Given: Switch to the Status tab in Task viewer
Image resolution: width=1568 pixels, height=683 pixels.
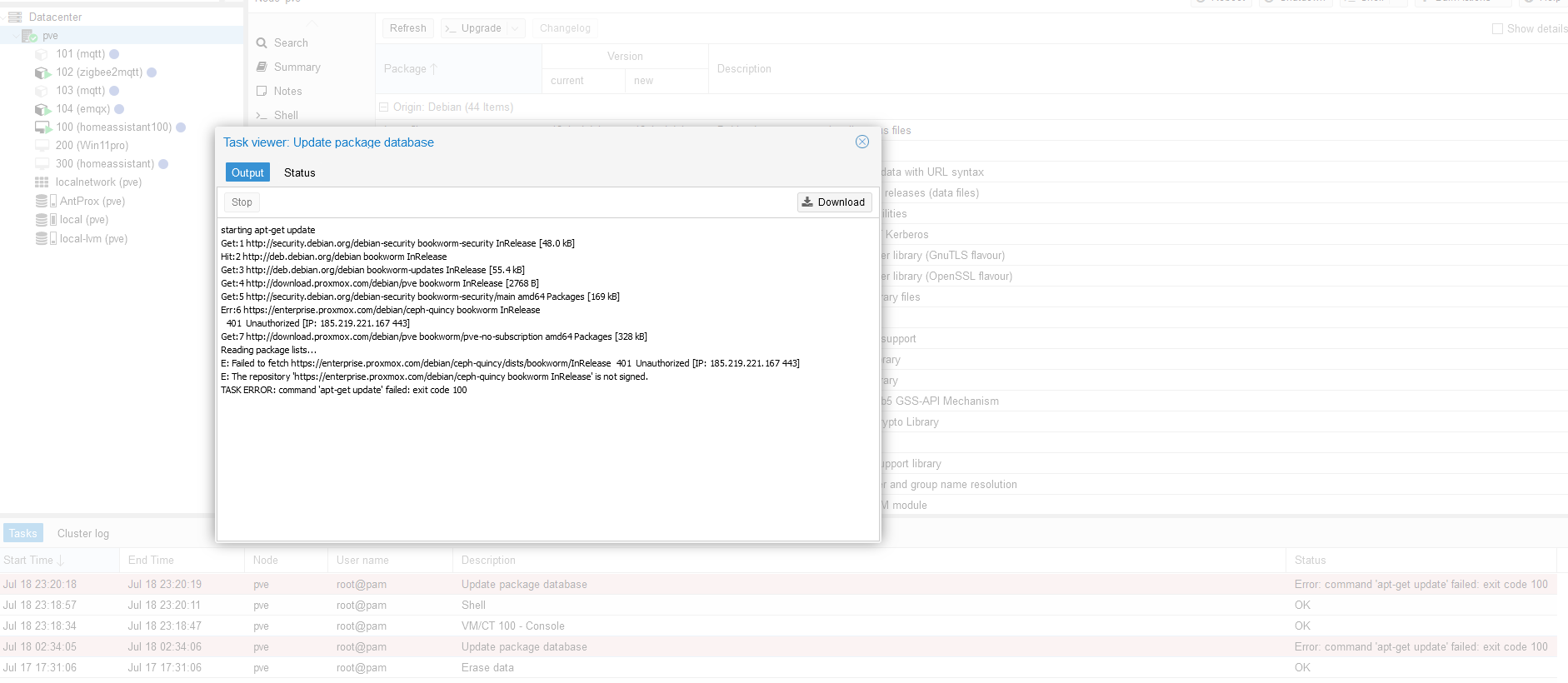Looking at the screenshot, I should coord(299,173).
